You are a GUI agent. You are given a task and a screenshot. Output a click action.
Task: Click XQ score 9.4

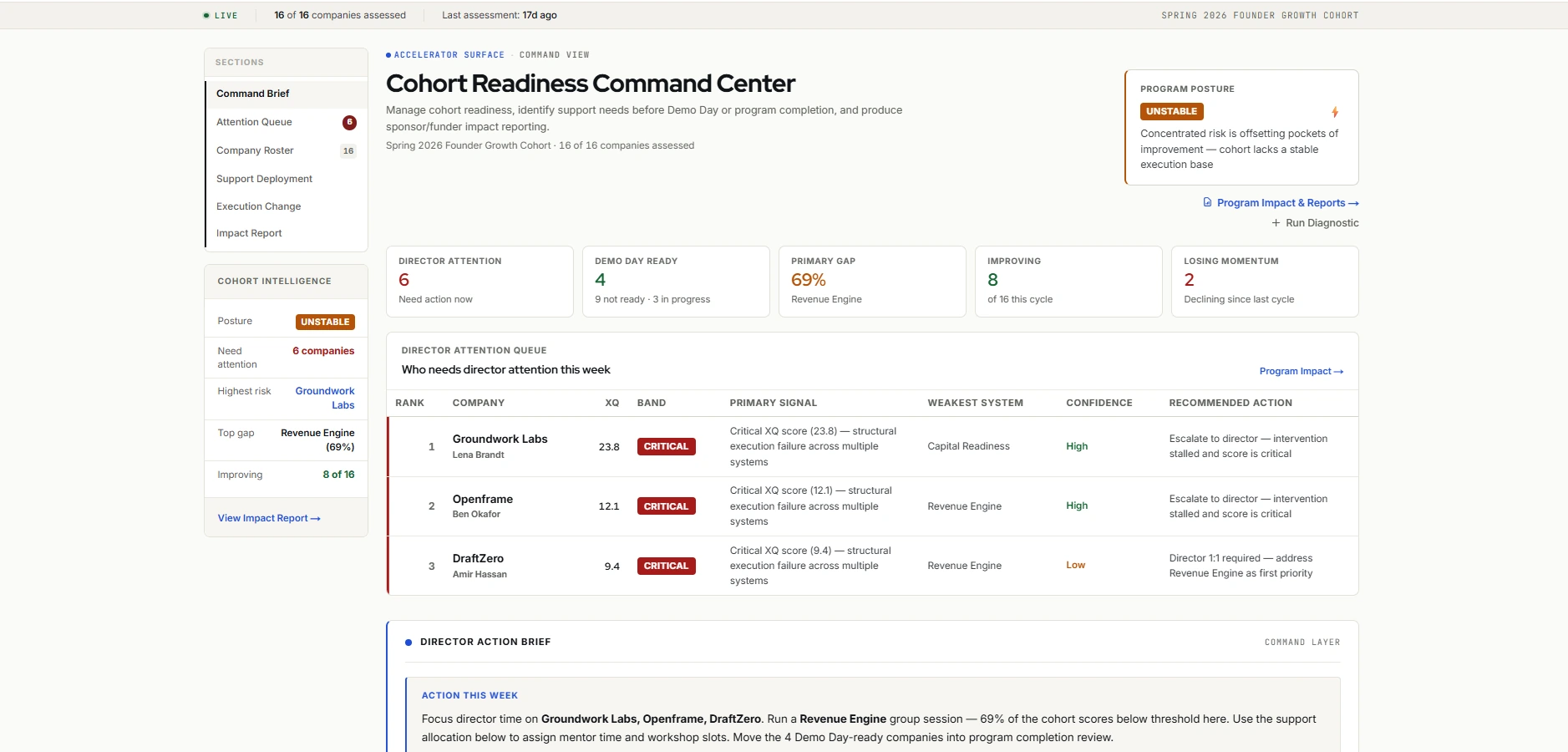point(612,567)
